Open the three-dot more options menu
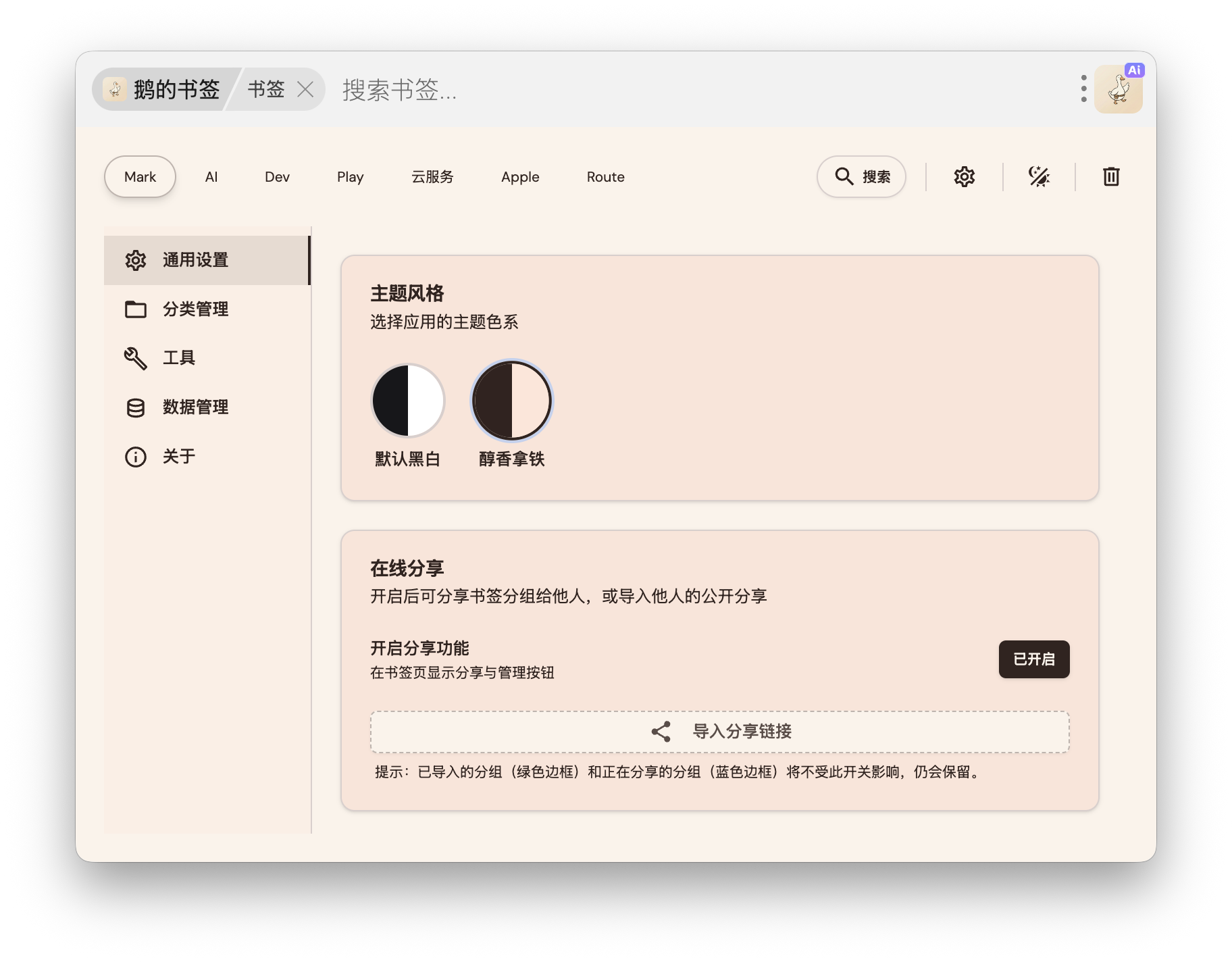The height and width of the screenshot is (962, 1232). [1083, 89]
